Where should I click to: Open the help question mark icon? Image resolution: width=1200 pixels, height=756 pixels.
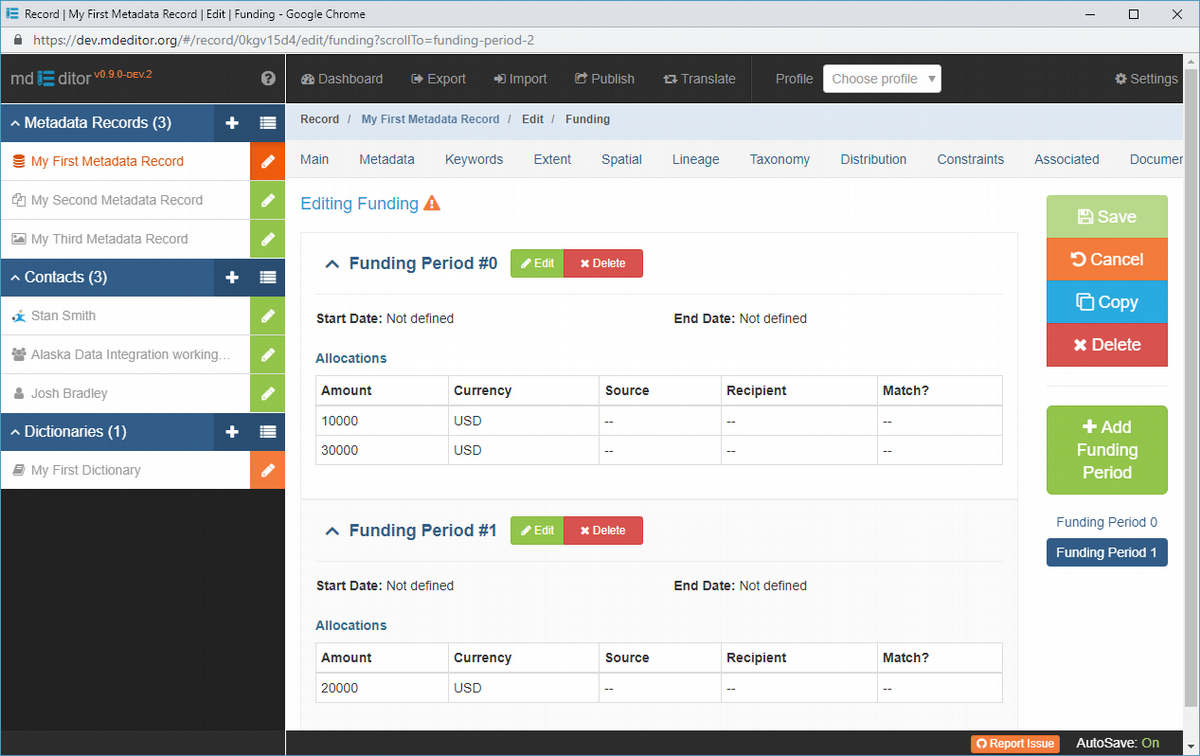tap(268, 79)
